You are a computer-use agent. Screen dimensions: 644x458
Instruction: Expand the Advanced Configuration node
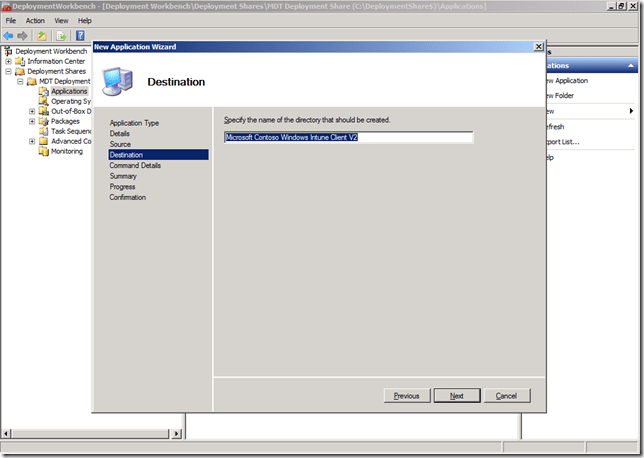[x=32, y=141]
